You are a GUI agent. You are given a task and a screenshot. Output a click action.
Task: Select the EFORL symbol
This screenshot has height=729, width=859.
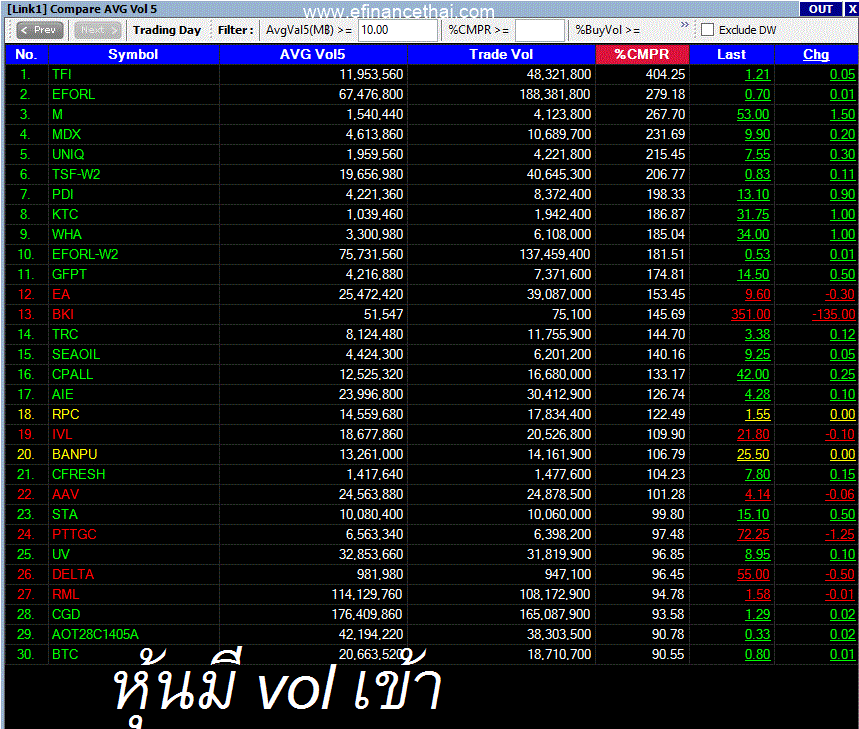pos(73,94)
